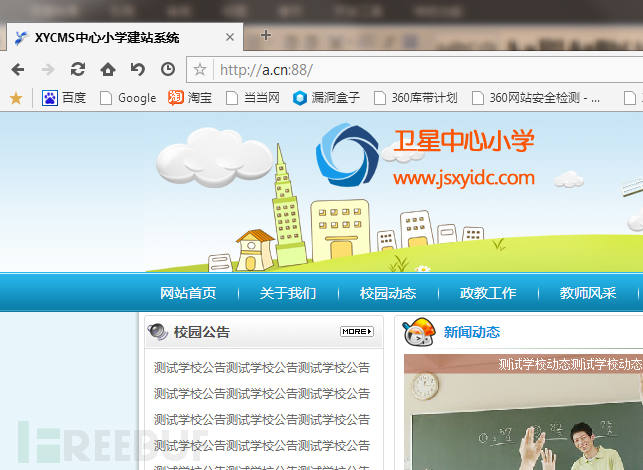Open the 淘宝 bookmark
643x470 pixels.
click(190, 98)
